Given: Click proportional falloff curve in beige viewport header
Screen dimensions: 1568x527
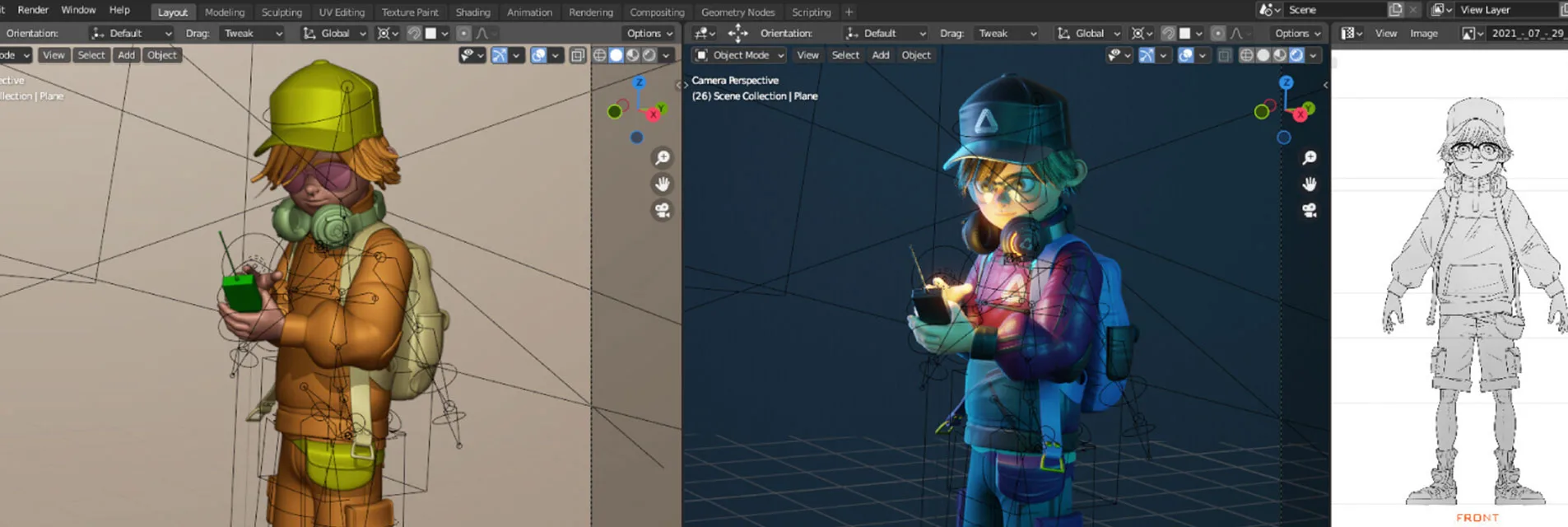Looking at the screenshot, I should tap(483, 33).
